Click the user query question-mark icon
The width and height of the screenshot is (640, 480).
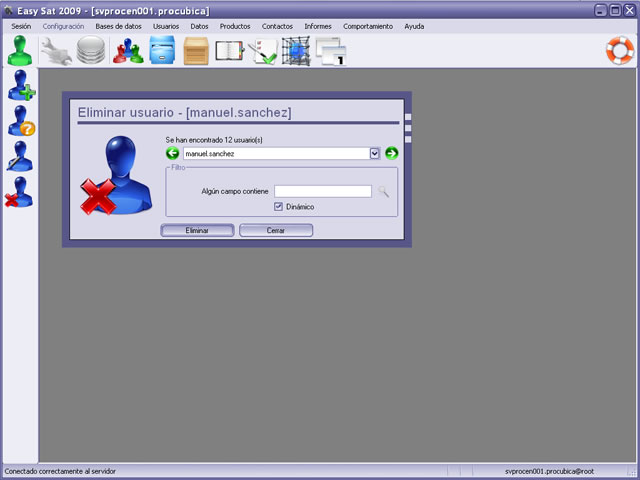(x=21, y=121)
